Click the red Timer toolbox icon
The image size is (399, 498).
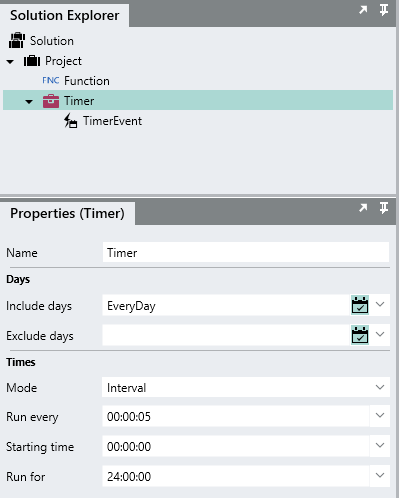[51, 101]
